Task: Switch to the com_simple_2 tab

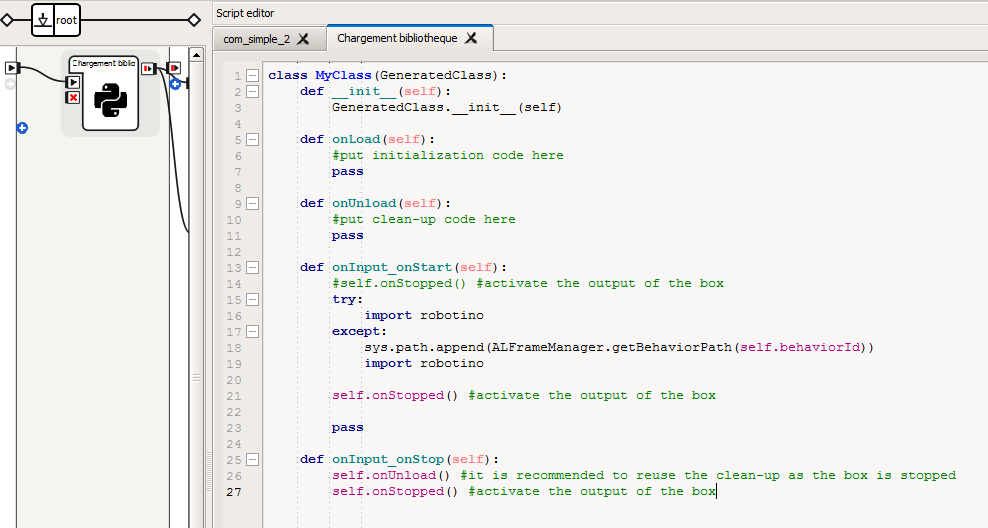Action: [x=256, y=38]
